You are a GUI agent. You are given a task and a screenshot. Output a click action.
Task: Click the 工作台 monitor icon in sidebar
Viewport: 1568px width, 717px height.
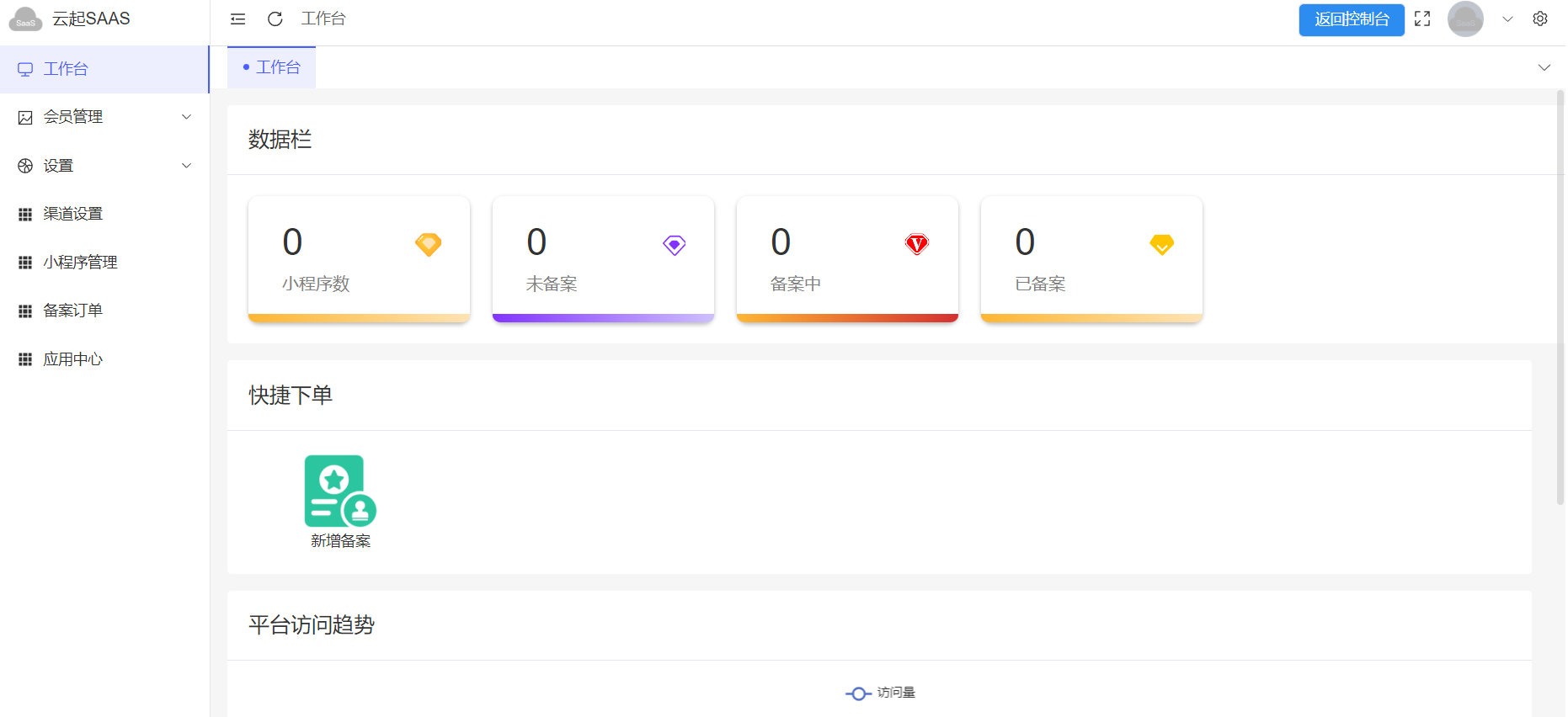coord(25,69)
